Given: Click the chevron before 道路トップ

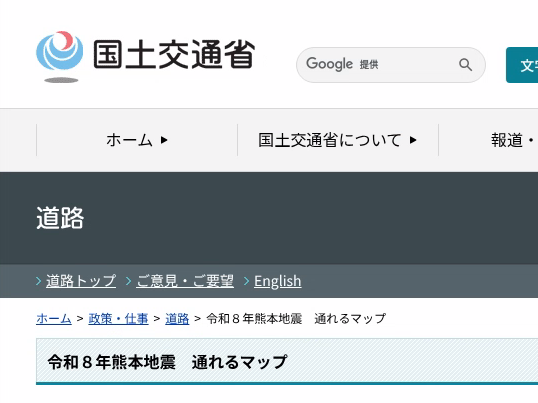Looking at the screenshot, I should pyautogui.click(x=39, y=281).
